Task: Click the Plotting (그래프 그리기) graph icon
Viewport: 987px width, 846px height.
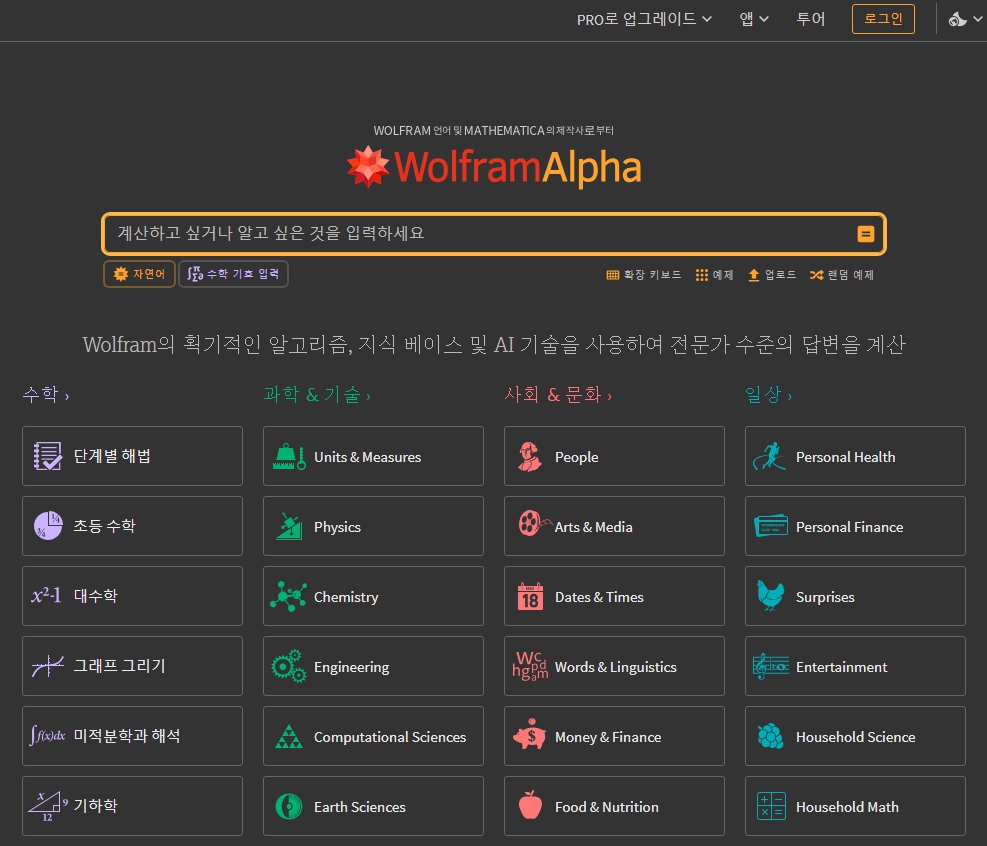Action: click(48, 666)
